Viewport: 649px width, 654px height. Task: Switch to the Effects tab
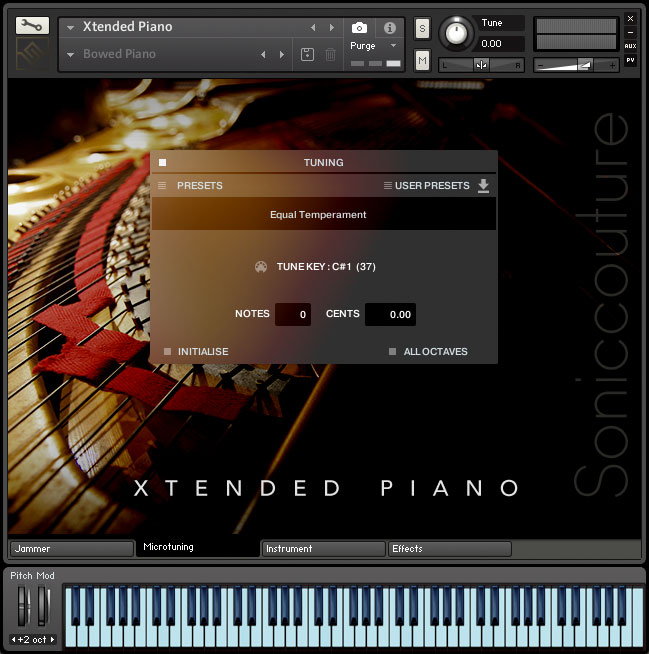coord(450,548)
